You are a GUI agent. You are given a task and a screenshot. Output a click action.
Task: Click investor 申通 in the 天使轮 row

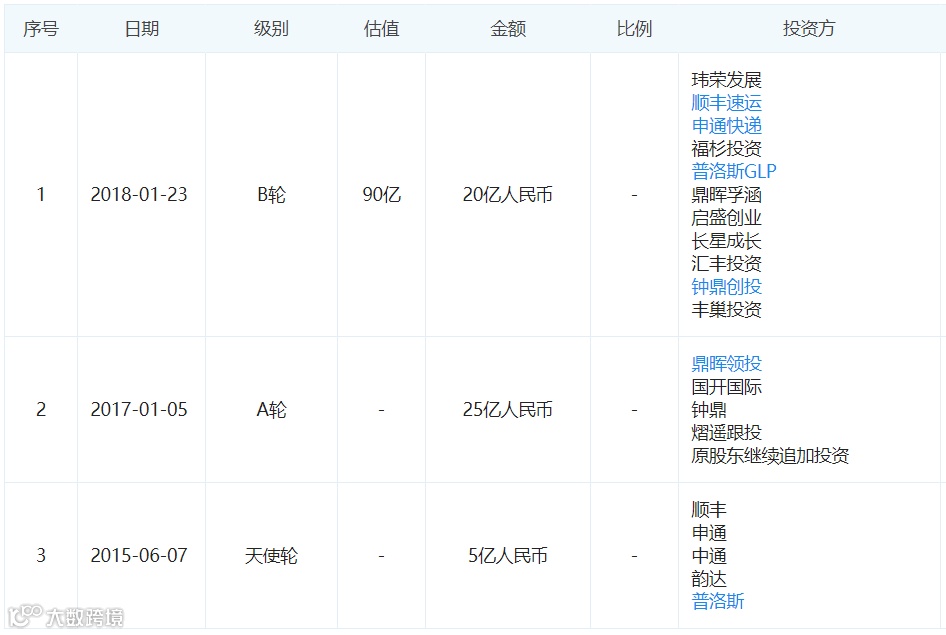click(709, 532)
